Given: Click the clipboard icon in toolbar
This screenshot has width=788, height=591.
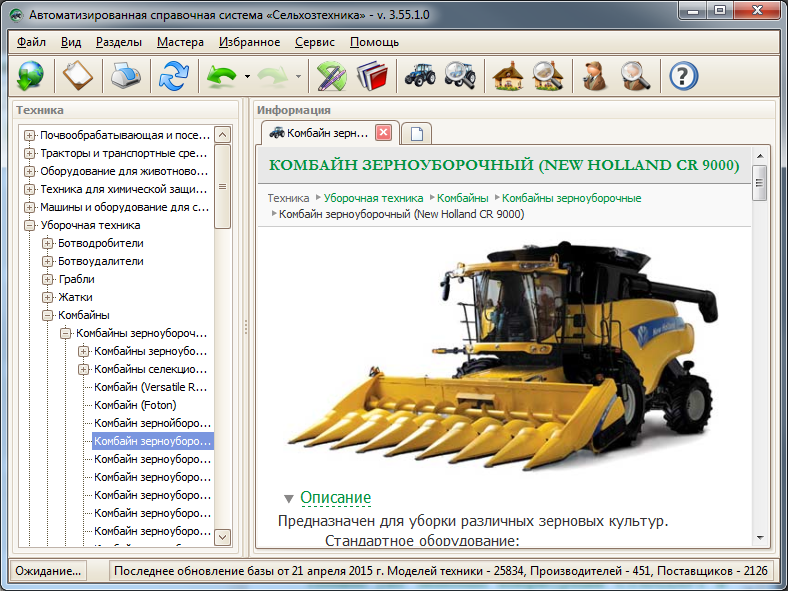Looking at the screenshot, I should 77,76.
